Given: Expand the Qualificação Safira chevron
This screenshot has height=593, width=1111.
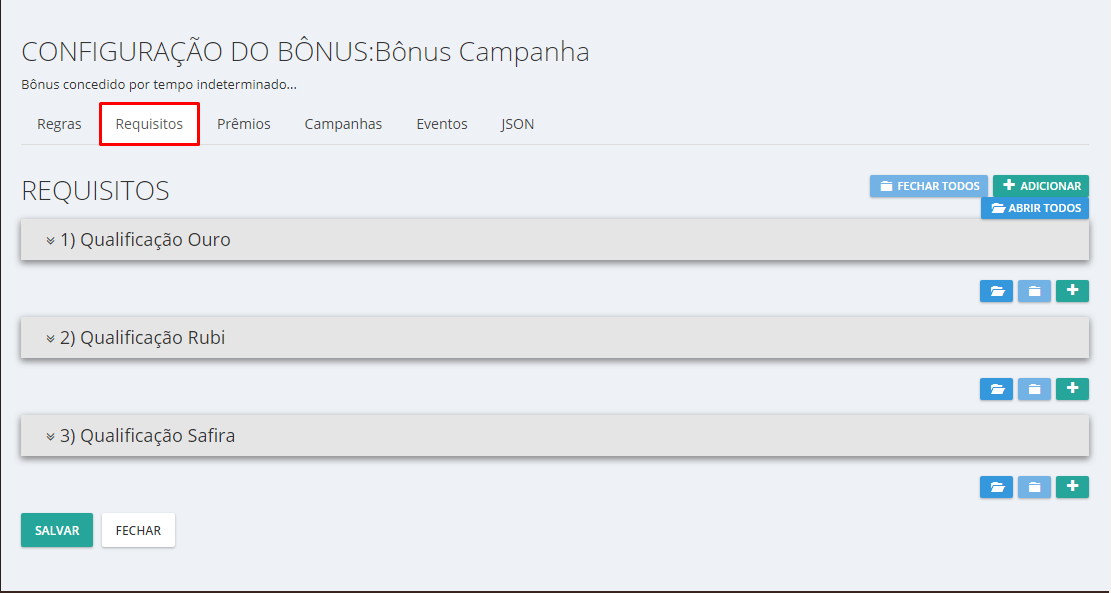Looking at the screenshot, I should (x=50, y=437).
